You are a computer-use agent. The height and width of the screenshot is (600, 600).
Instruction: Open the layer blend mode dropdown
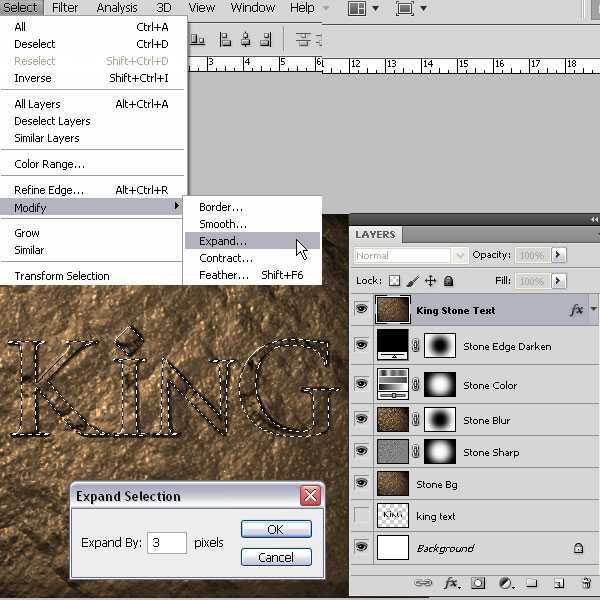[410, 255]
